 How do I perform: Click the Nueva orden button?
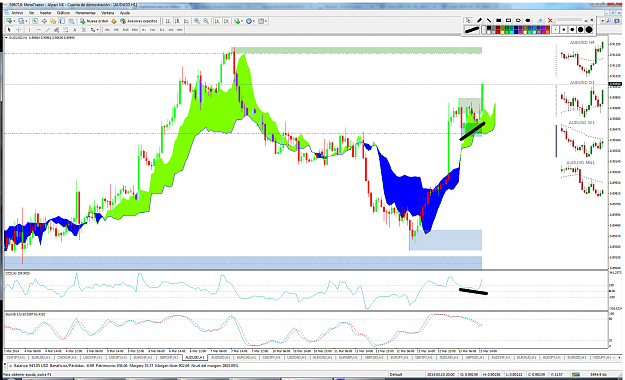coord(94,21)
